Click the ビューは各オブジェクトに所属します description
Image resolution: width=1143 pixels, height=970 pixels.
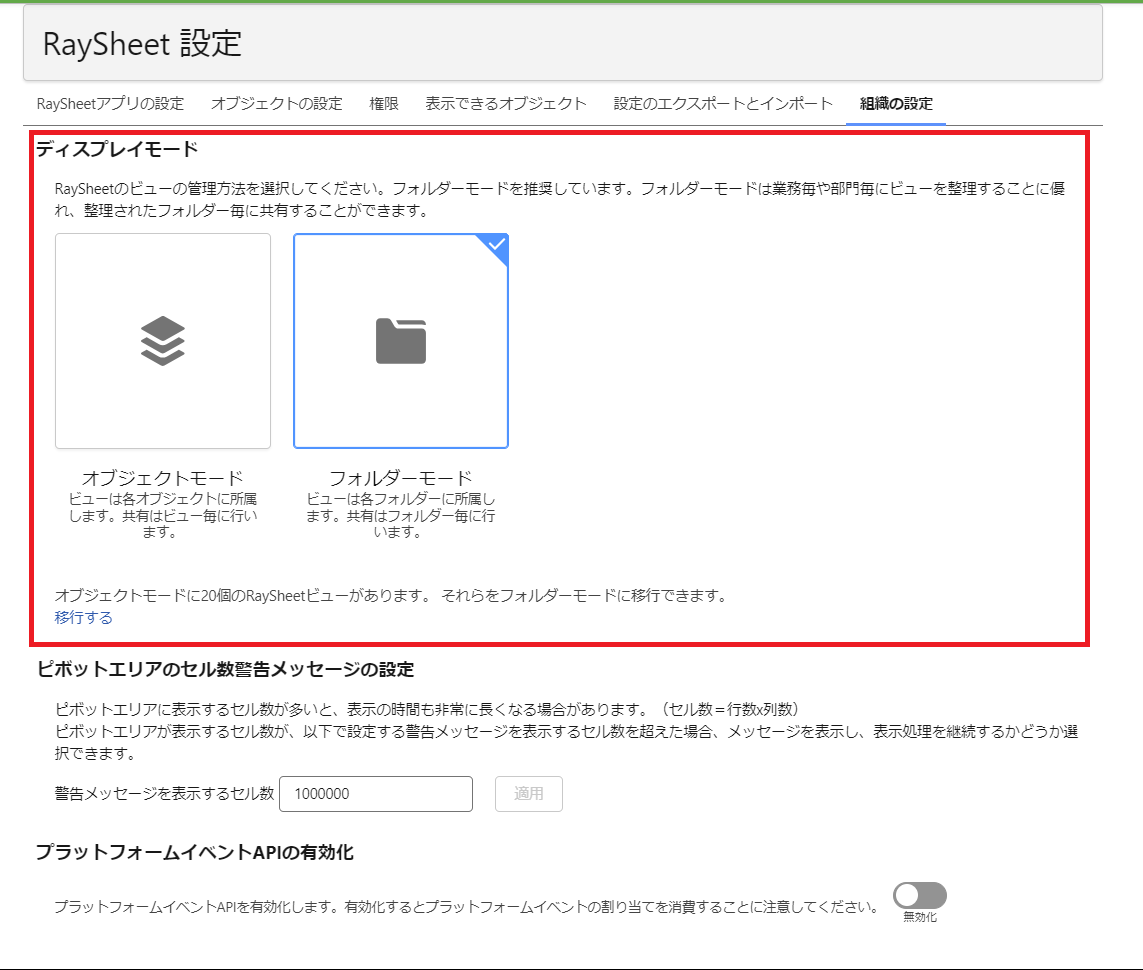click(163, 515)
